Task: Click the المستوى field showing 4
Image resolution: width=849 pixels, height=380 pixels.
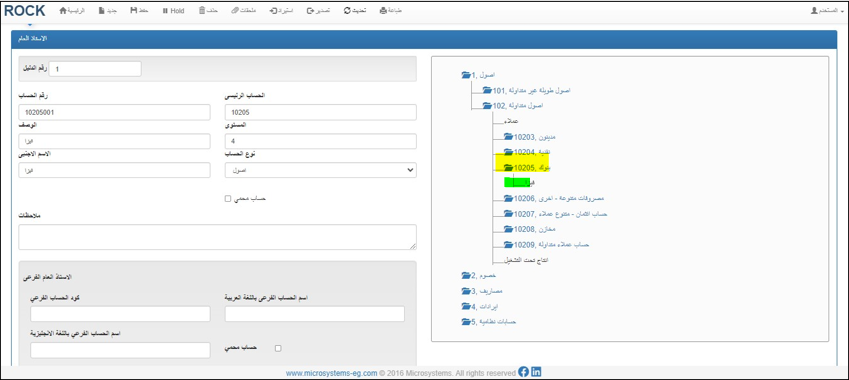Action: click(x=321, y=141)
